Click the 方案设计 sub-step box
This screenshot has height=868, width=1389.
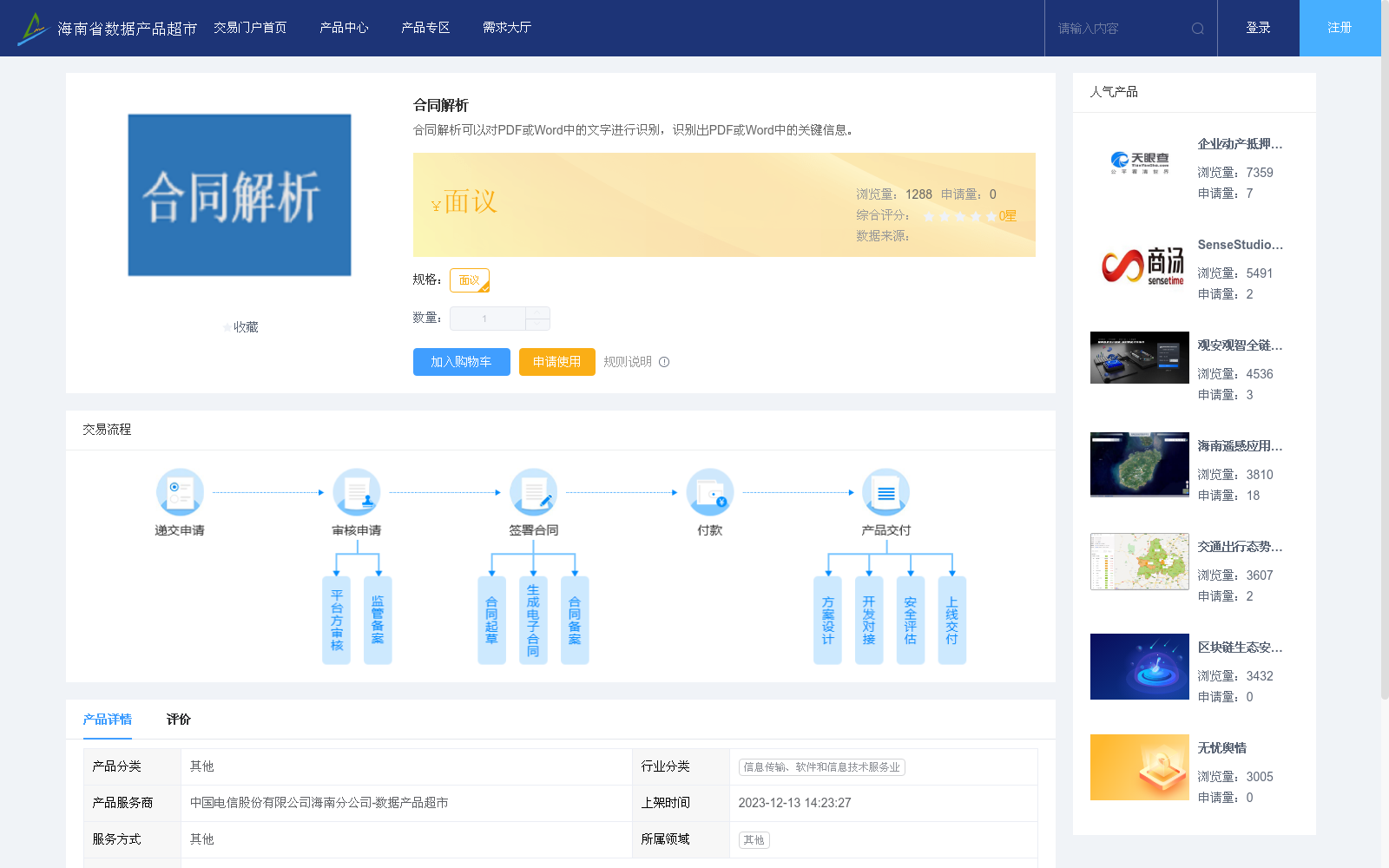tap(827, 621)
